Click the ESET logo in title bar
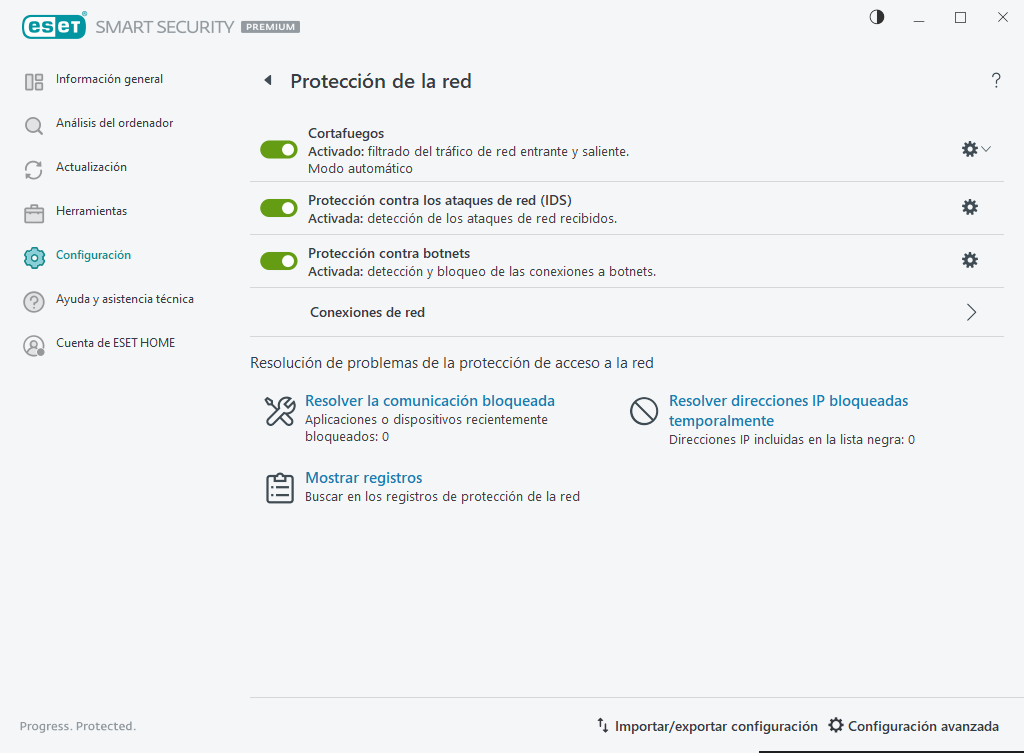Image resolution: width=1024 pixels, height=753 pixels. 54,27
